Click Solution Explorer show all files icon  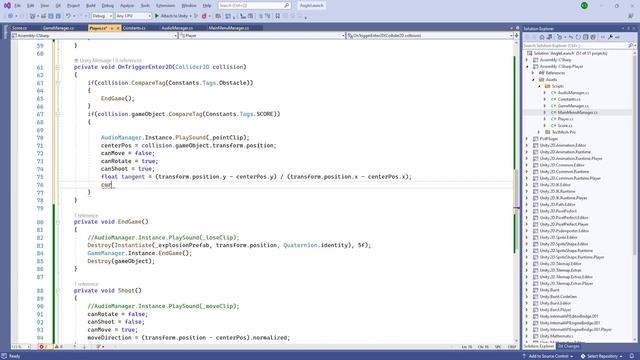pos(593,37)
